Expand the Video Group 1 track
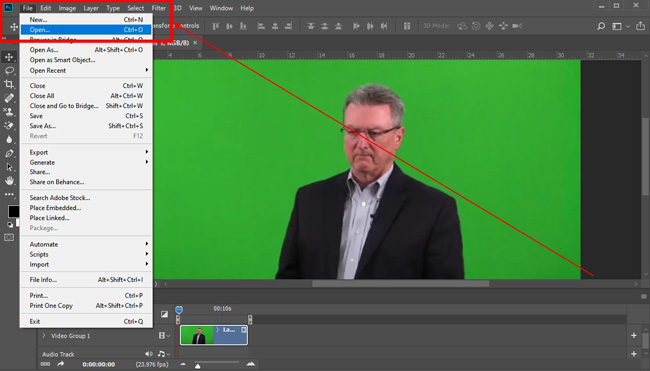This screenshot has height=371, width=650. click(44, 335)
